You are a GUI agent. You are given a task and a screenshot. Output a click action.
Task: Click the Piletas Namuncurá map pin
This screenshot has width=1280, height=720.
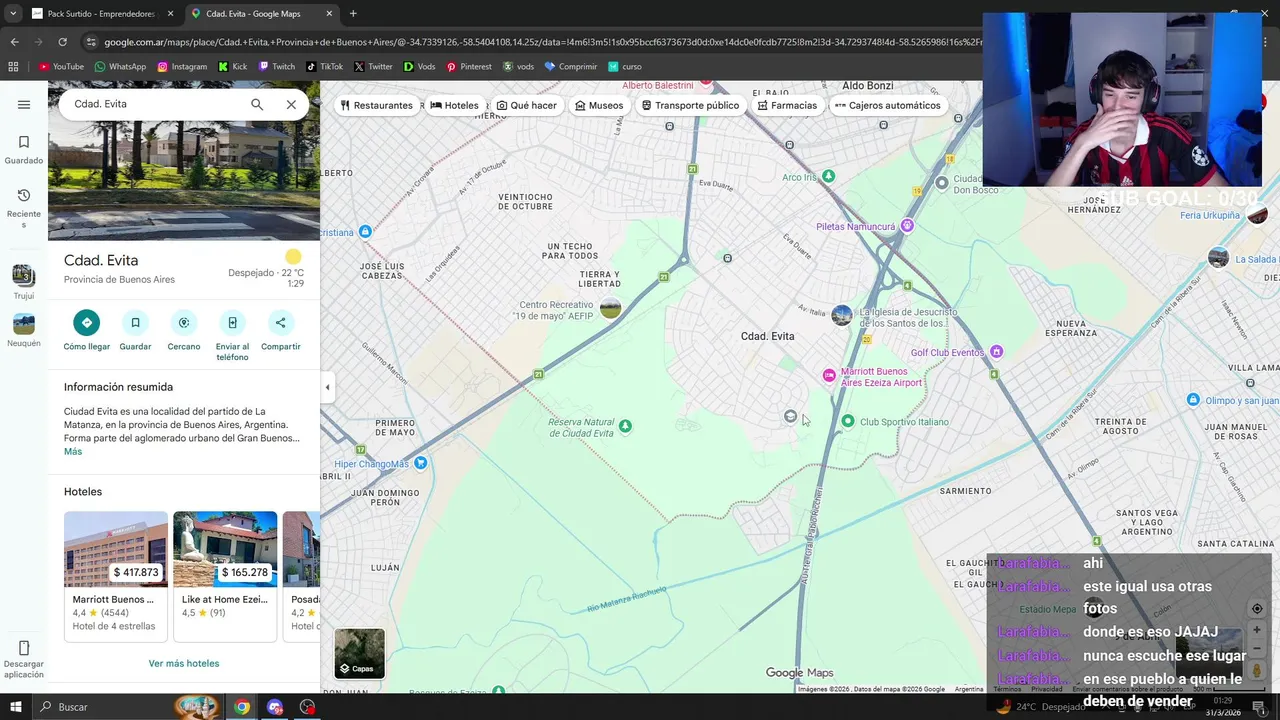pyautogui.click(x=907, y=226)
